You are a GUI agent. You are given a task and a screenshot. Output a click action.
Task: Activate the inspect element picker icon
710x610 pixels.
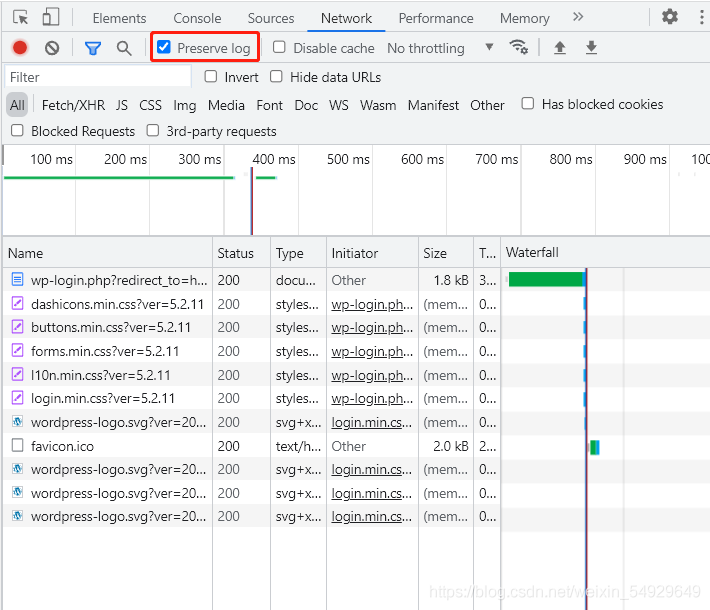pyautogui.click(x=20, y=18)
